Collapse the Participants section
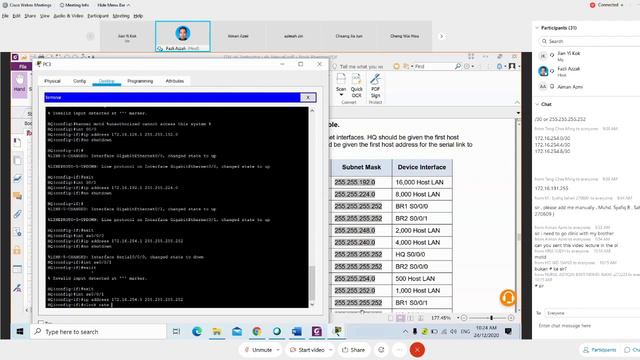Screen dimensions: 640x360 (537, 28)
